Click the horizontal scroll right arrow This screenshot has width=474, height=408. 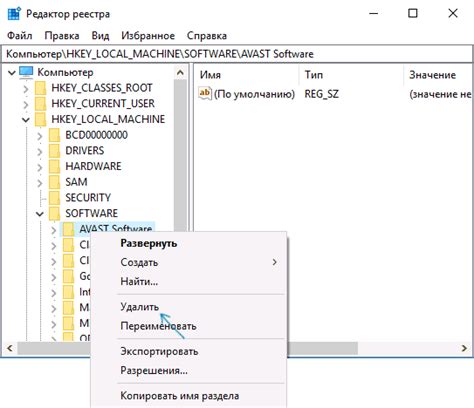pyautogui.click(x=464, y=348)
